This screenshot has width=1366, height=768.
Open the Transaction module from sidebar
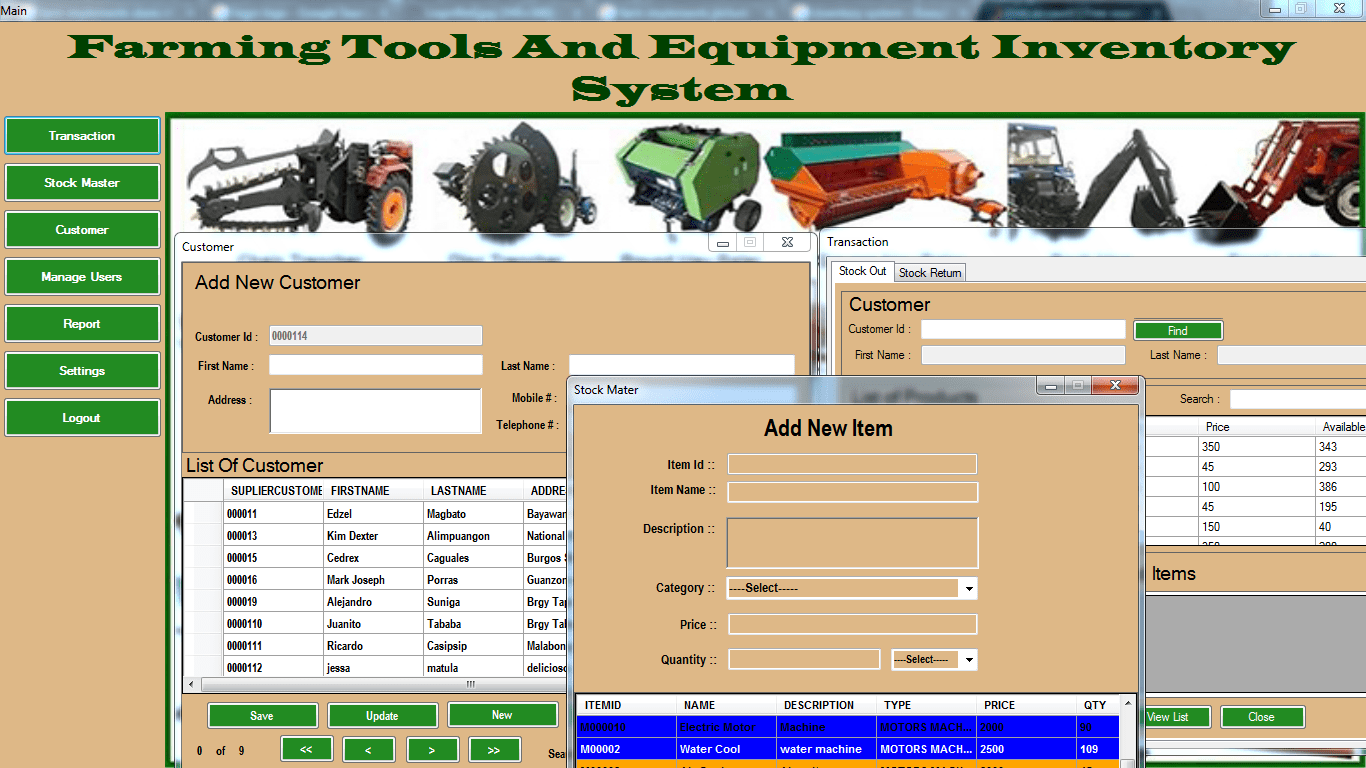point(82,136)
